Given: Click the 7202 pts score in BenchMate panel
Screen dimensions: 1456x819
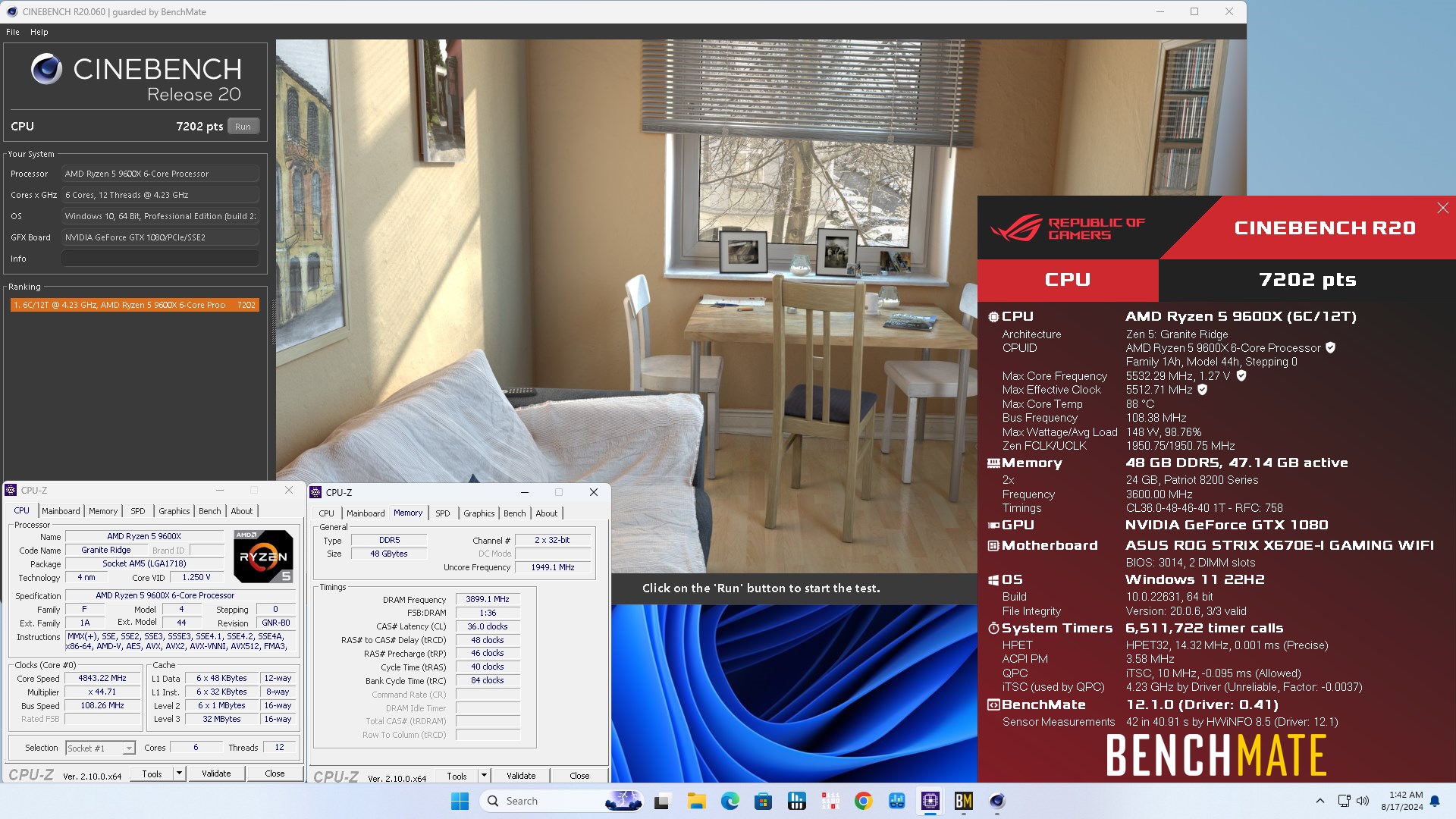Looking at the screenshot, I should [x=1307, y=280].
